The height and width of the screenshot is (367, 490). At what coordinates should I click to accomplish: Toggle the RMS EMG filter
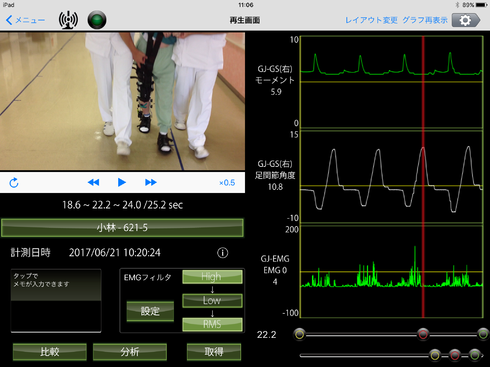pyautogui.click(x=212, y=324)
